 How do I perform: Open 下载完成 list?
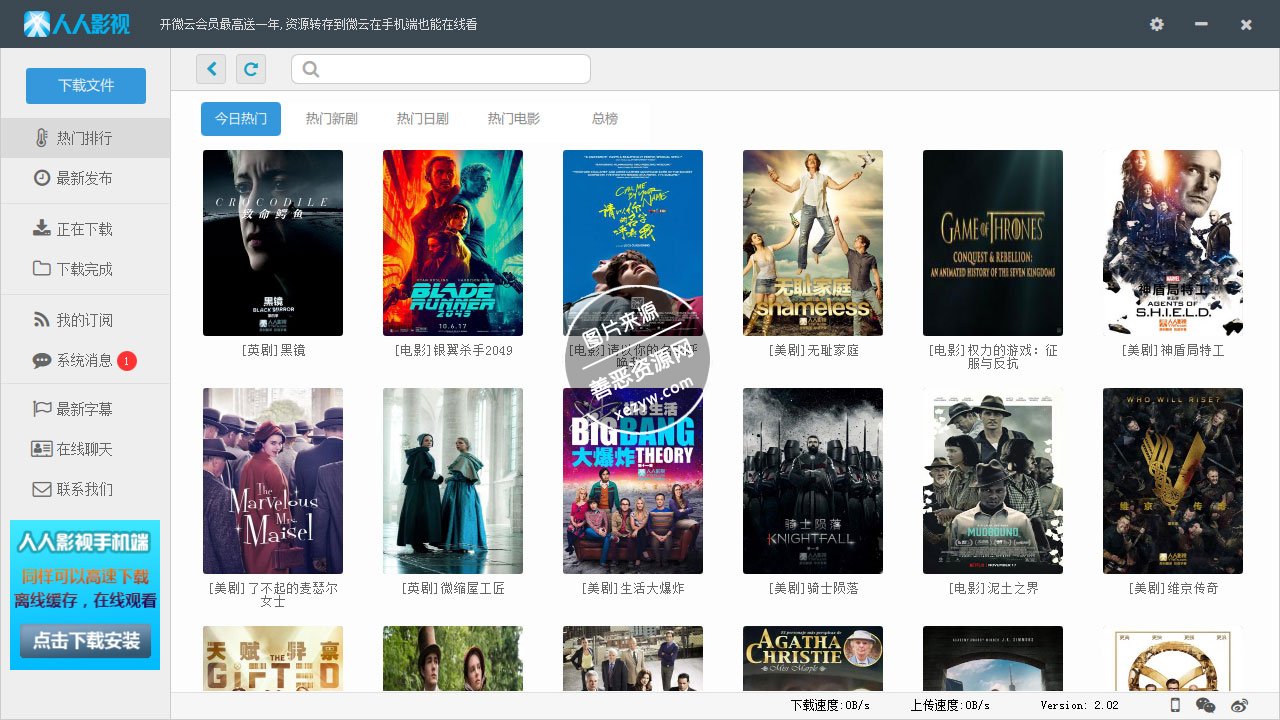click(x=85, y=269)
